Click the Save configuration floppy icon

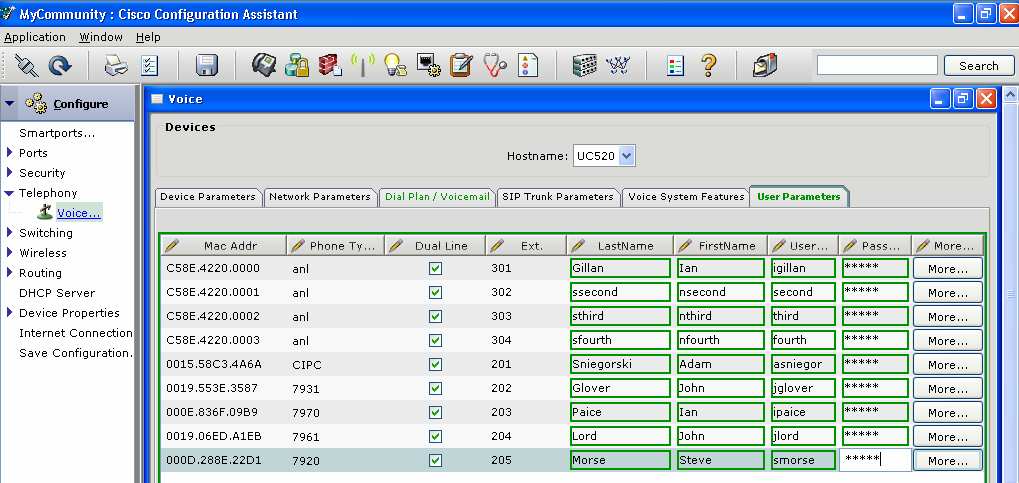[207, 65]
